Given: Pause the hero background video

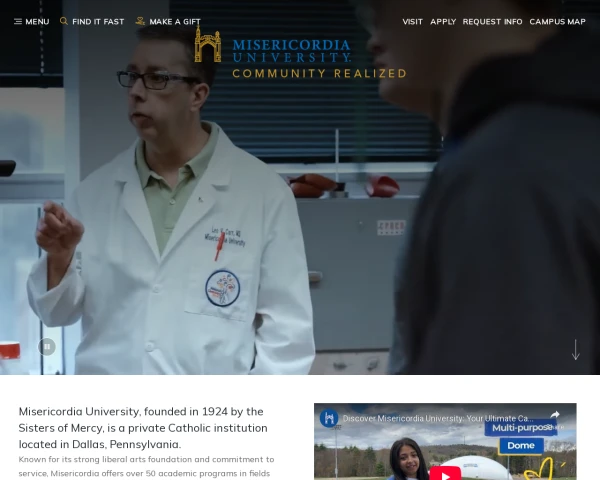Looking at the screenshot, I should tap(47, 347).
